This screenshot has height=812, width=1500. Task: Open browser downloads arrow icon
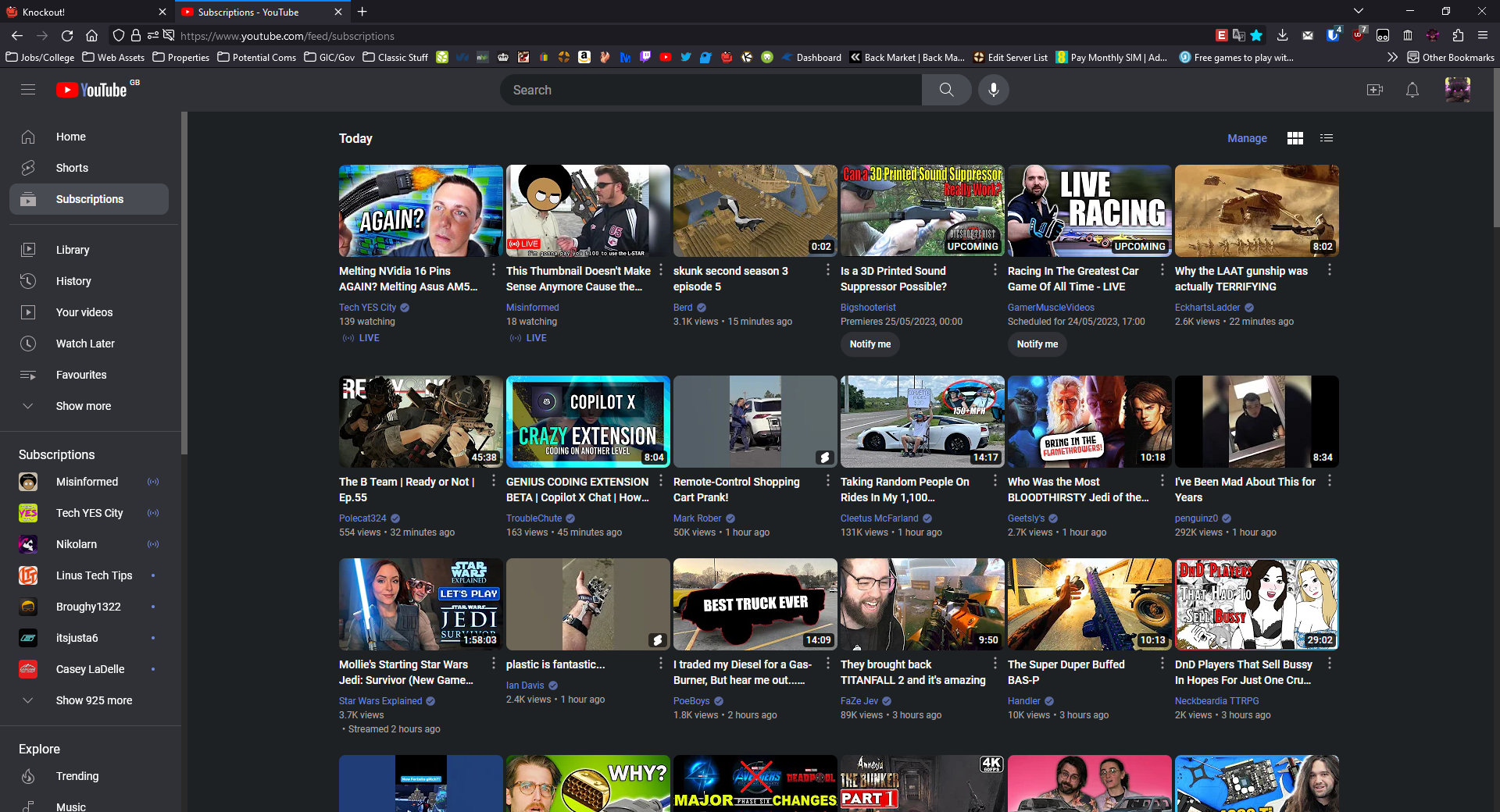1282,36
